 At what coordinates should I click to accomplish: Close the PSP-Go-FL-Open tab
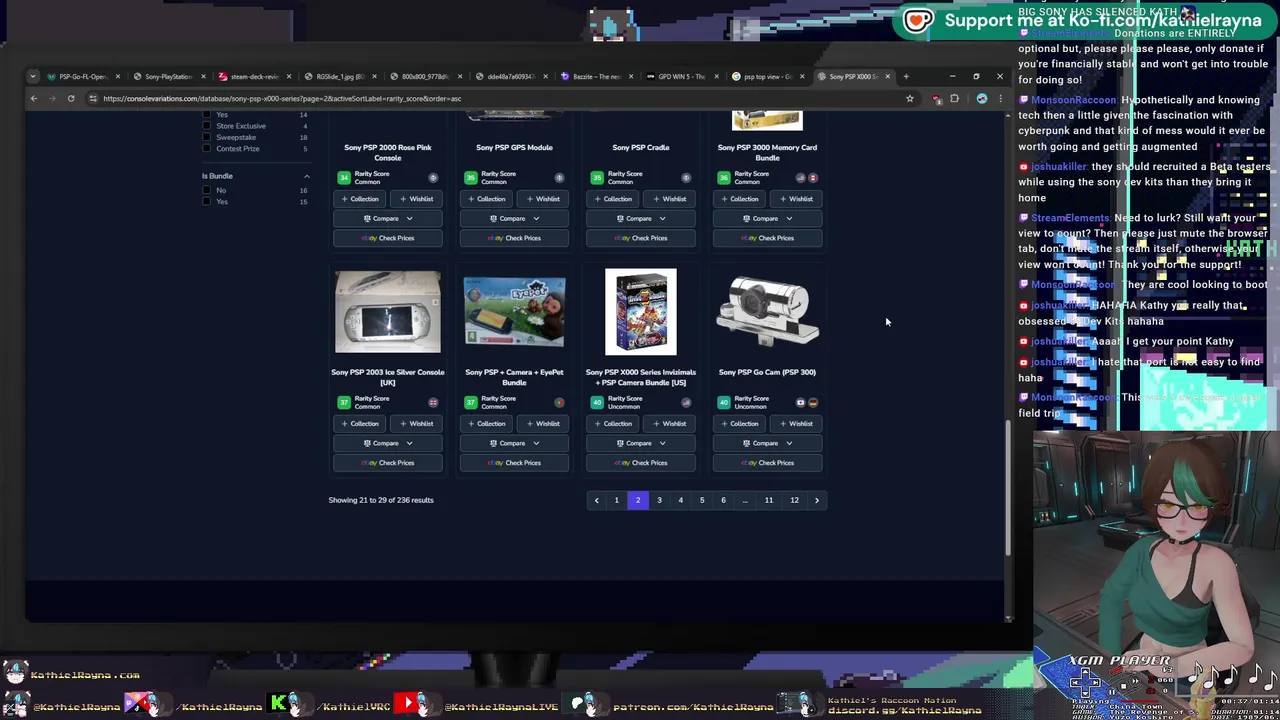pos(117,76)
